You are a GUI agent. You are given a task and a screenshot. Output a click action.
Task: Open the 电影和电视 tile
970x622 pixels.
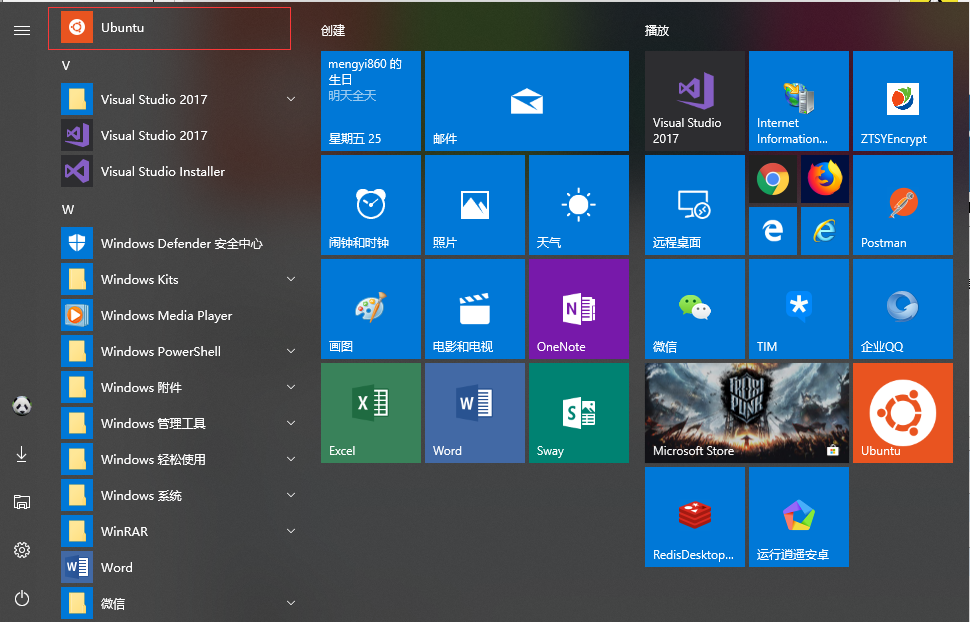[475, 309]
